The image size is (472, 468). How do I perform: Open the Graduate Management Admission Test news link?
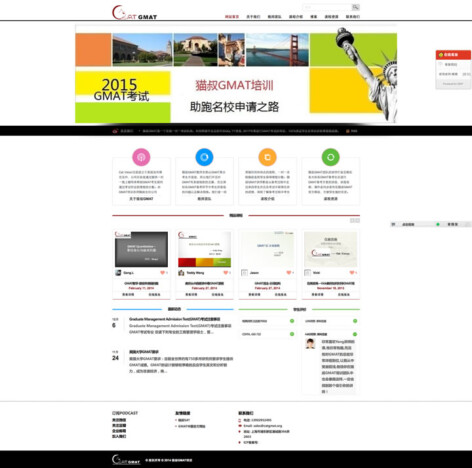pyautogui.click(x=174, y=319)
